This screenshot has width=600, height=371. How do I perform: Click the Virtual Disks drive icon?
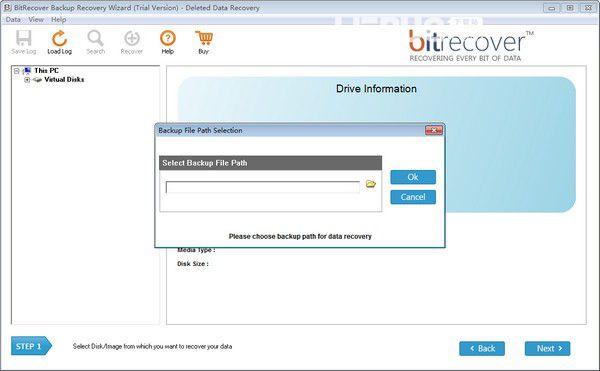(x=37, y=80)
